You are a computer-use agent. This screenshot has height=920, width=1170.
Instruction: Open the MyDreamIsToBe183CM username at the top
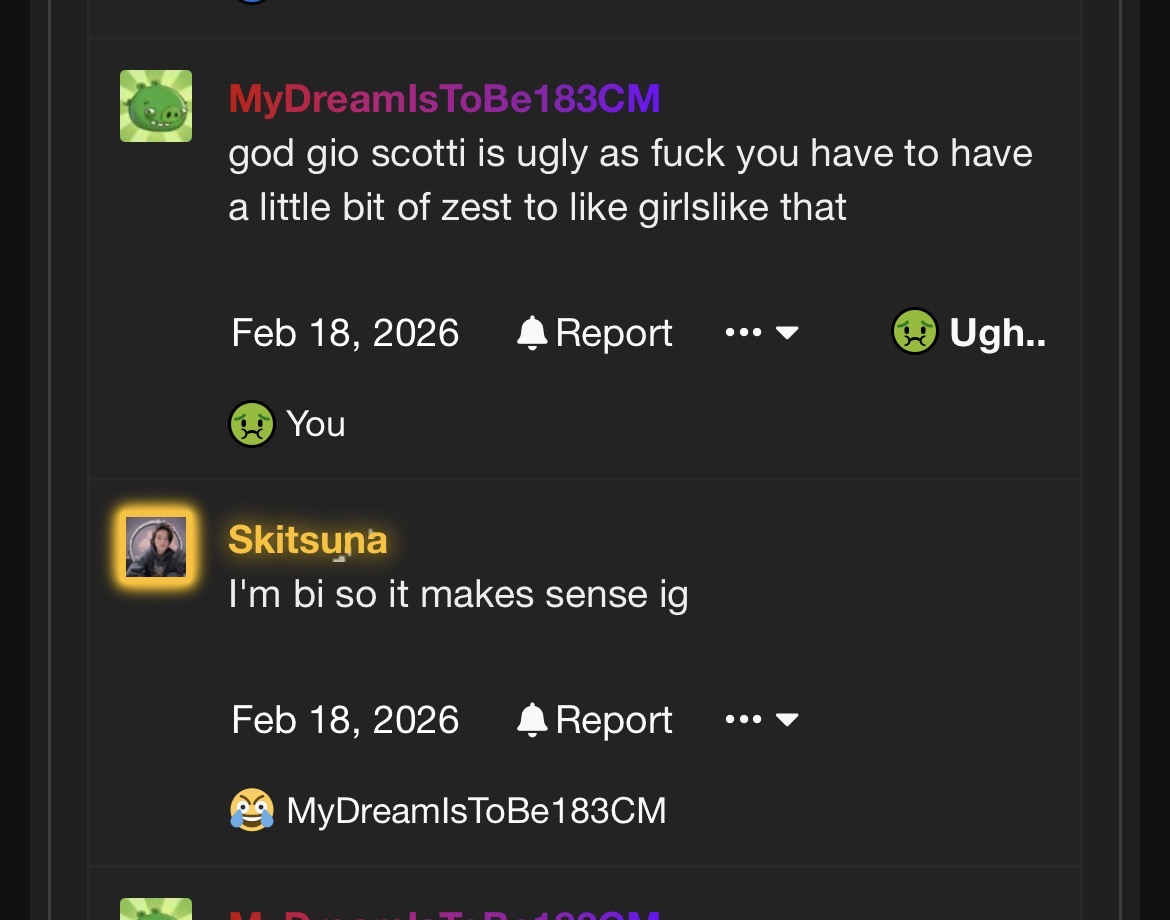pos(444,98)
